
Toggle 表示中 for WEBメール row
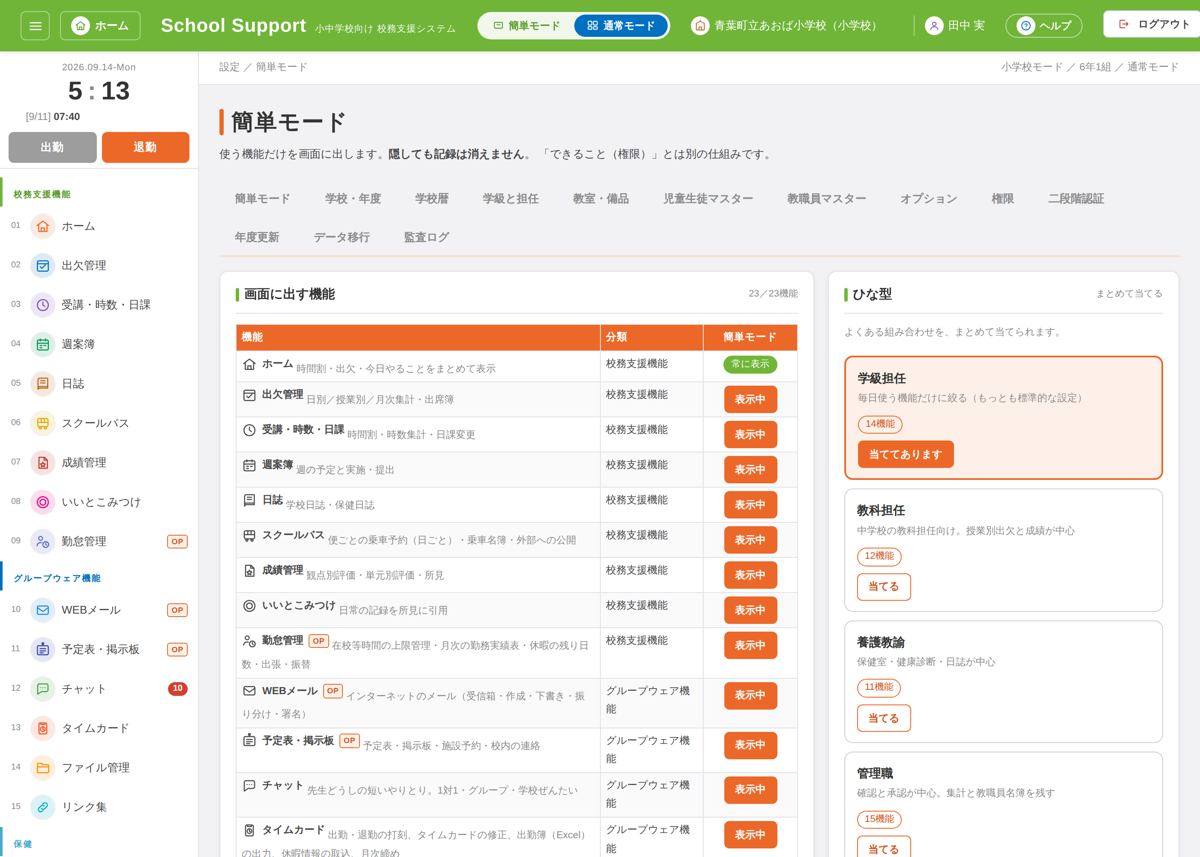pos(750,695)
